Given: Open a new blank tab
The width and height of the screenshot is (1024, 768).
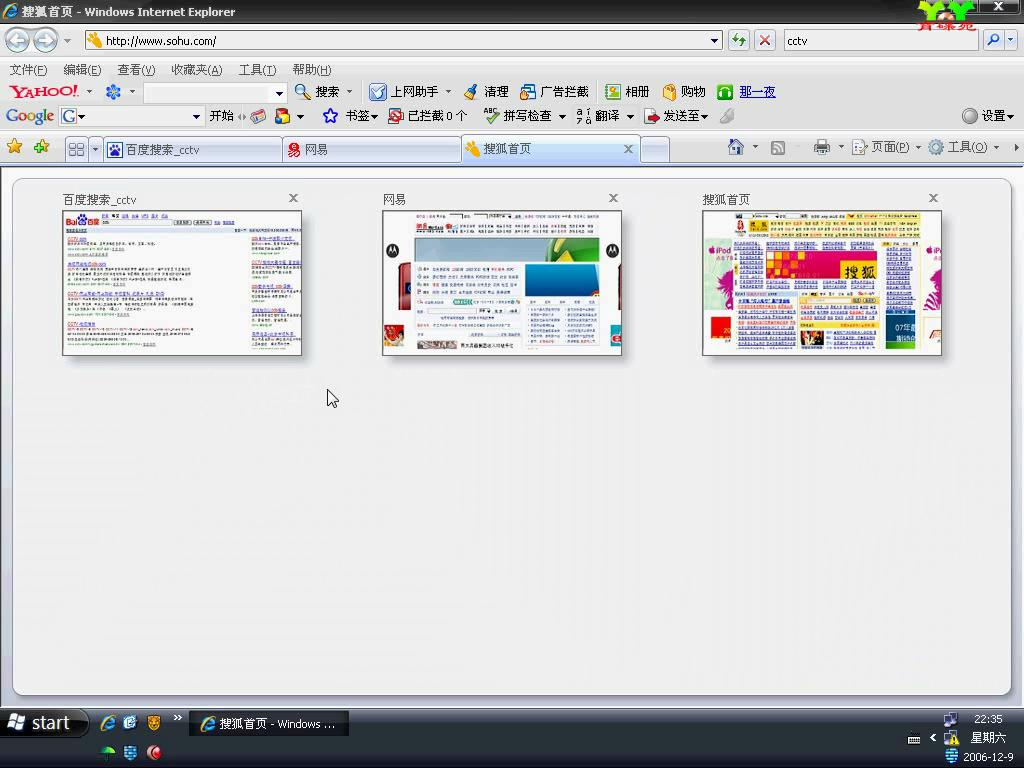Looking at the screenshot, I should point(655,150).
